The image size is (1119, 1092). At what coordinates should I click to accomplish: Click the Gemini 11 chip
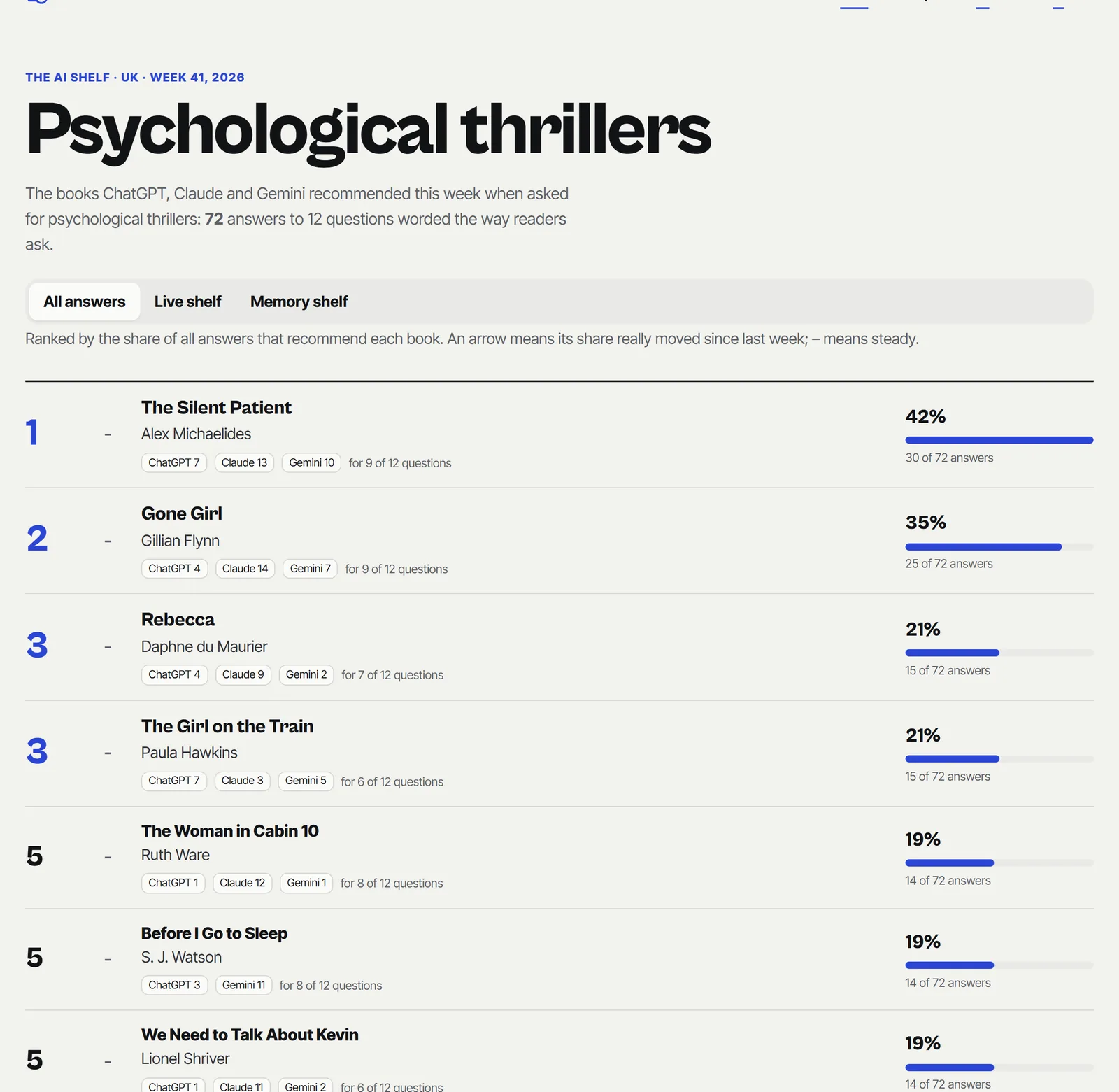[243, 985]
